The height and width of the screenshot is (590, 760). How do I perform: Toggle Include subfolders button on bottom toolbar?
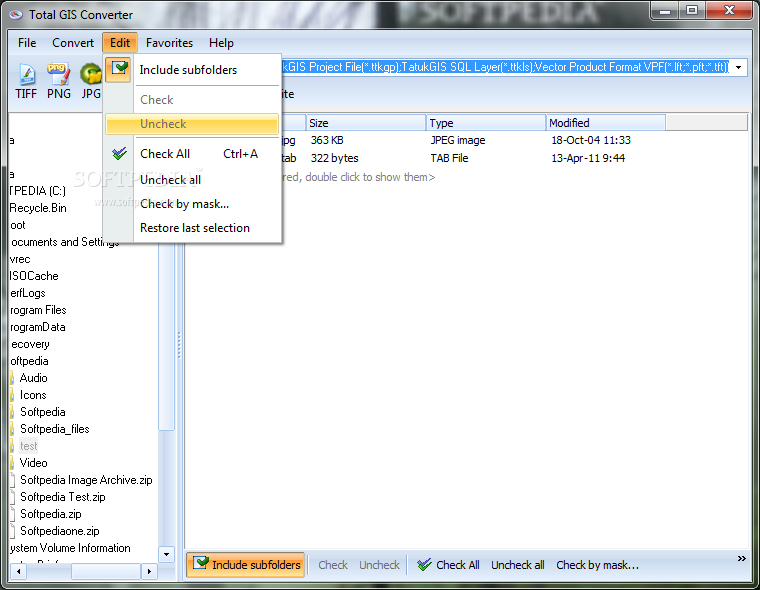(x=246, y=565)
